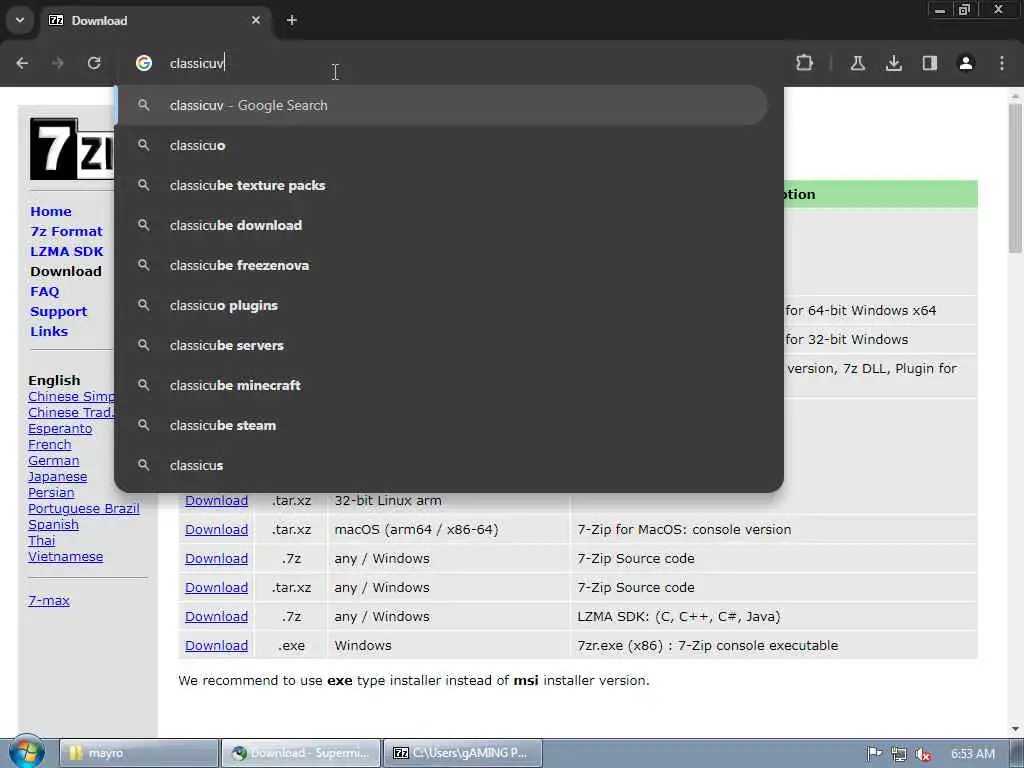Close the Download tab
Viewport: 1024px width, 768px height.
[x=256, y=20]
